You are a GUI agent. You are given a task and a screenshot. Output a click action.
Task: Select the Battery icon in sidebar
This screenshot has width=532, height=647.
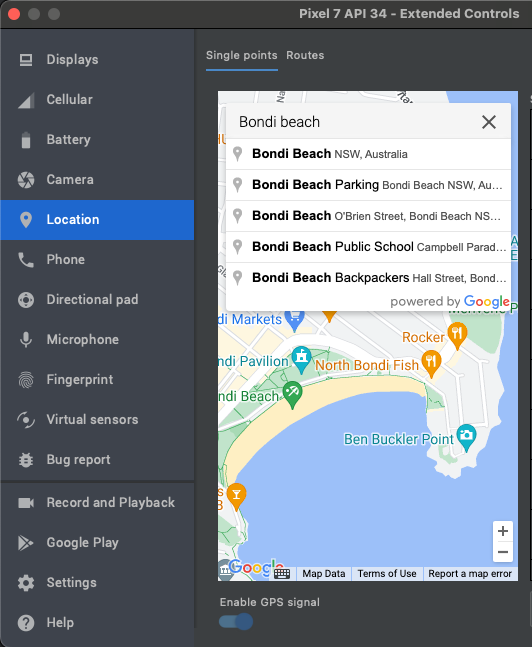26,140
